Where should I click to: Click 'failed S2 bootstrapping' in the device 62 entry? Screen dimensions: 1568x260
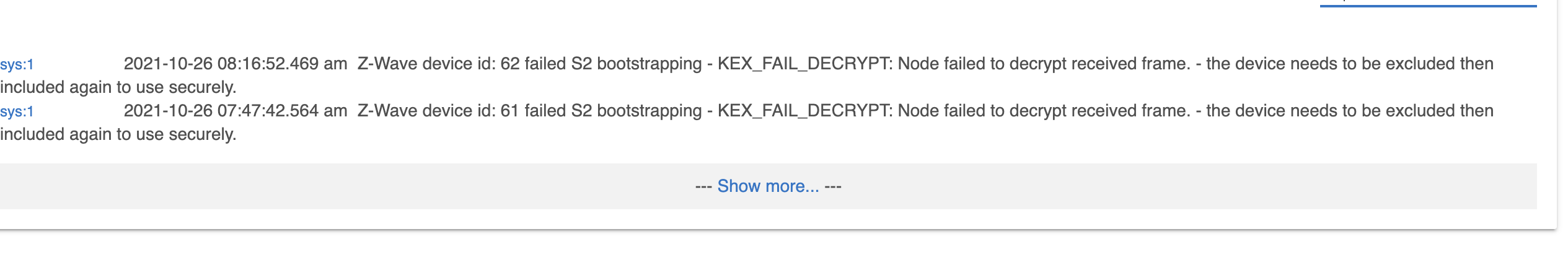coord(613,64)
